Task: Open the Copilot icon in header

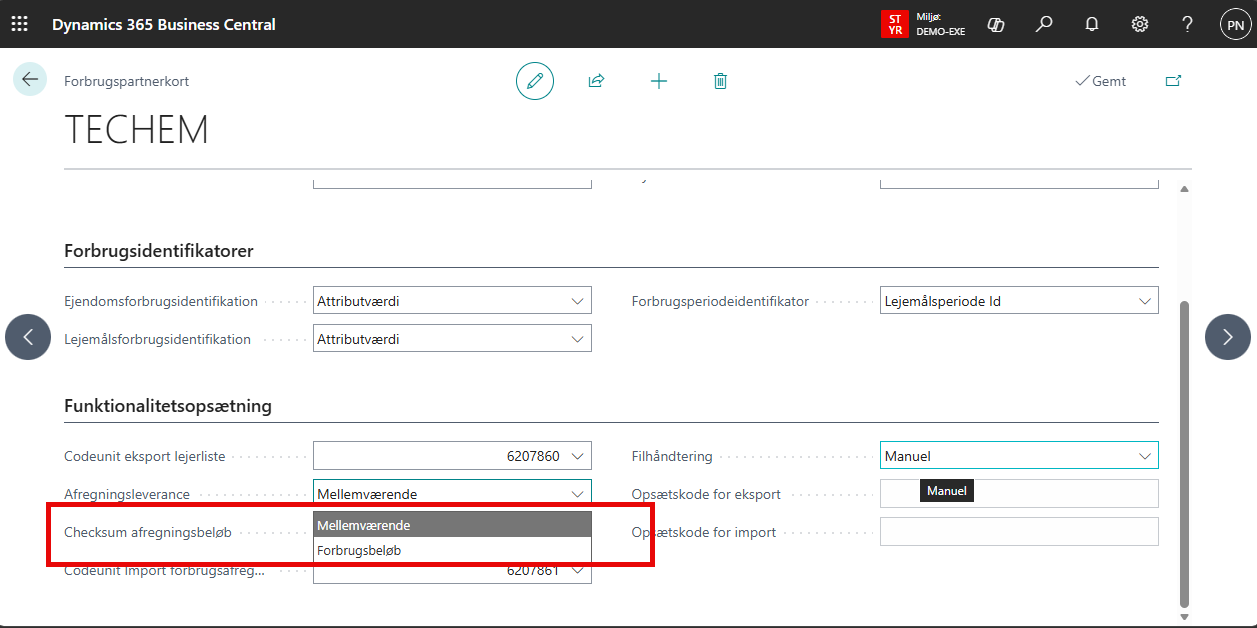Action: pos(995,24)
